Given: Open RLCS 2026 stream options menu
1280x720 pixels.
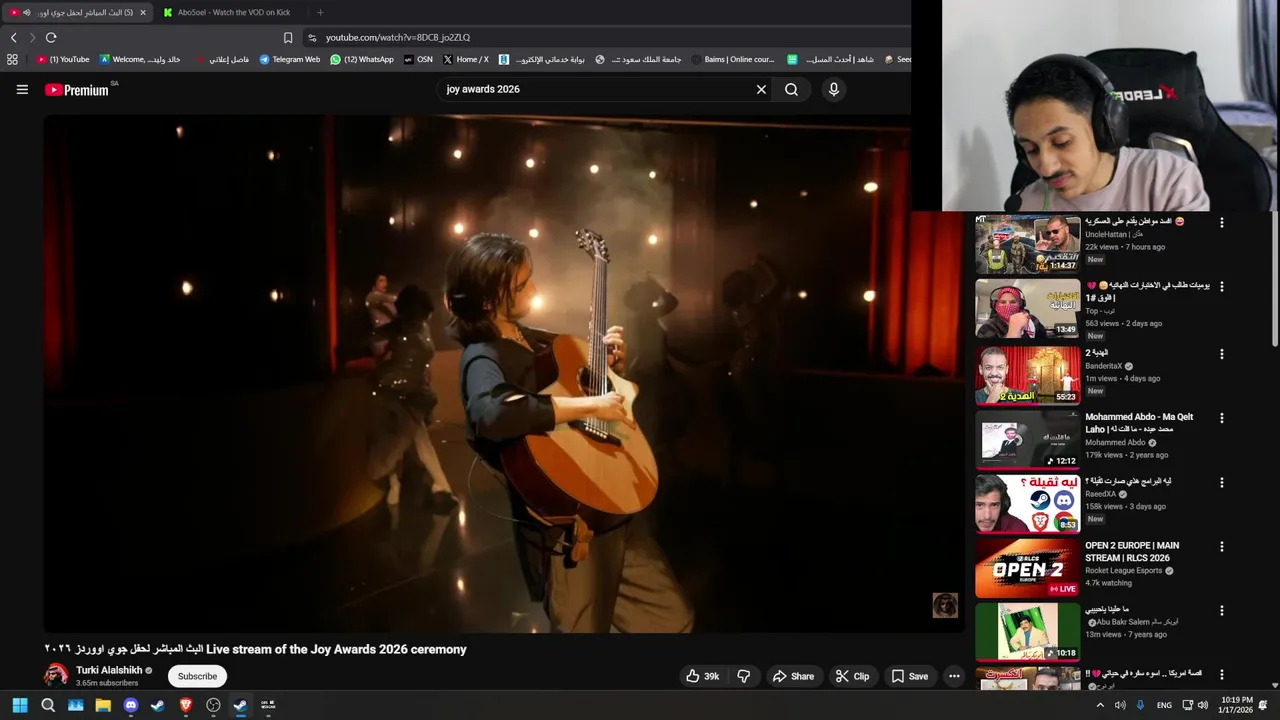Looking at the screenshot, I should pos(1221,547).
